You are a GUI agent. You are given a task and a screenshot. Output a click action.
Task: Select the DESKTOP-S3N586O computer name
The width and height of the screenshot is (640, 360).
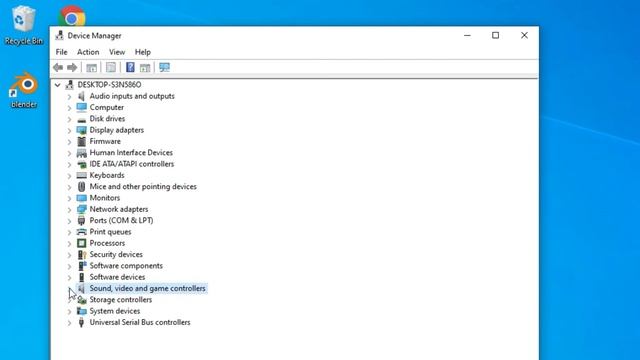click(x=109, y=84)
